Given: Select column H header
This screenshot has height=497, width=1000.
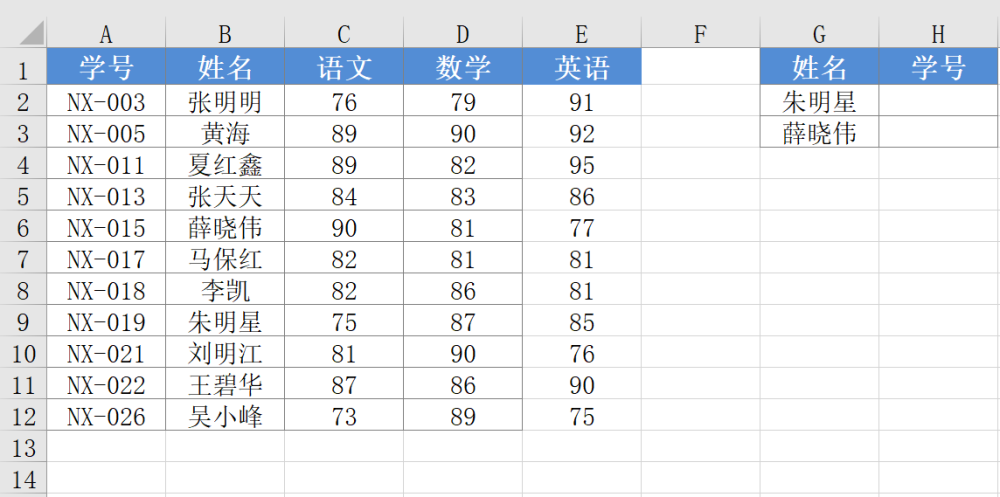Looking at the screenshot, I should click(x=938, y=35).
